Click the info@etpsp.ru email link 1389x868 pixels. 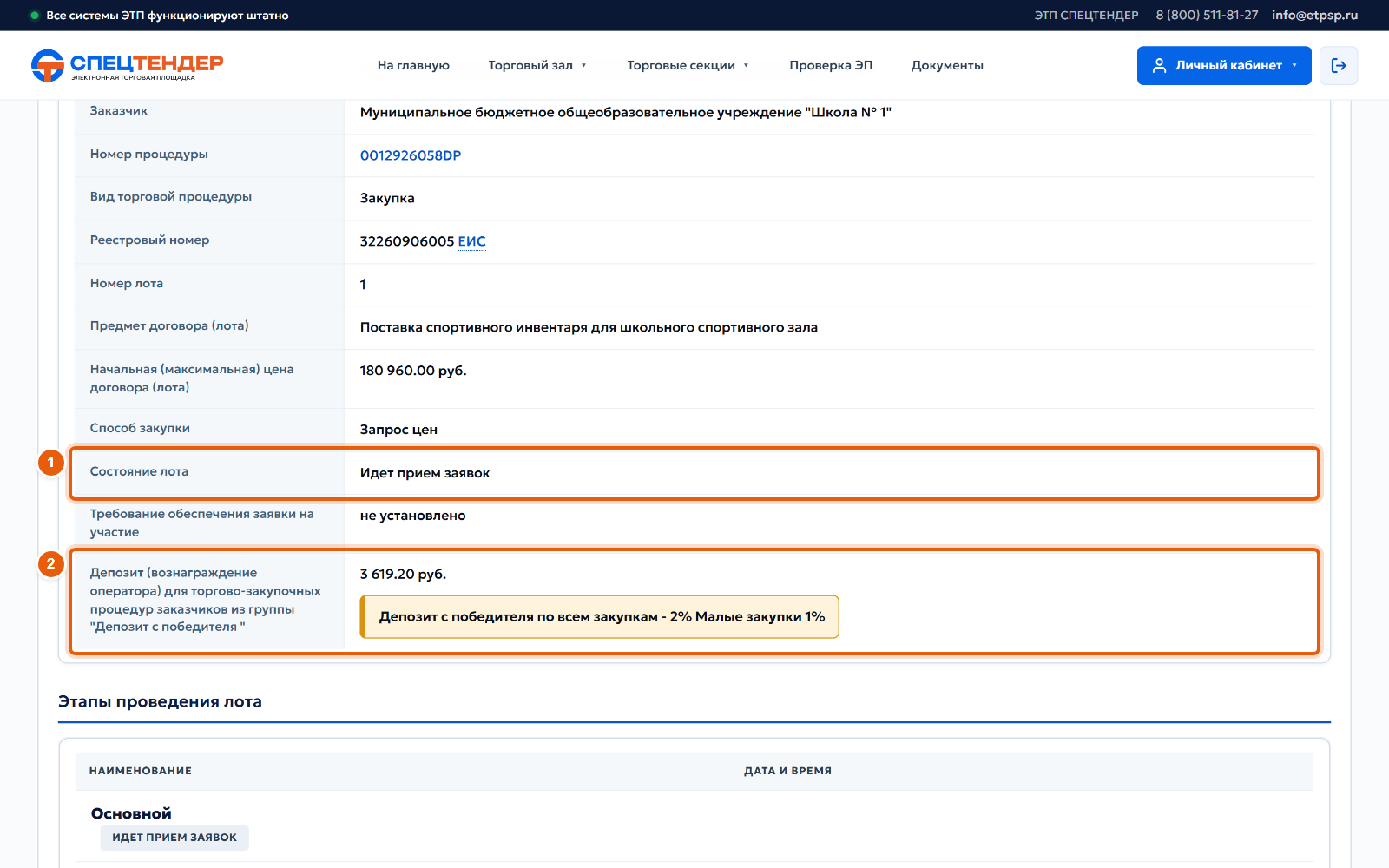coord(1314,16)
